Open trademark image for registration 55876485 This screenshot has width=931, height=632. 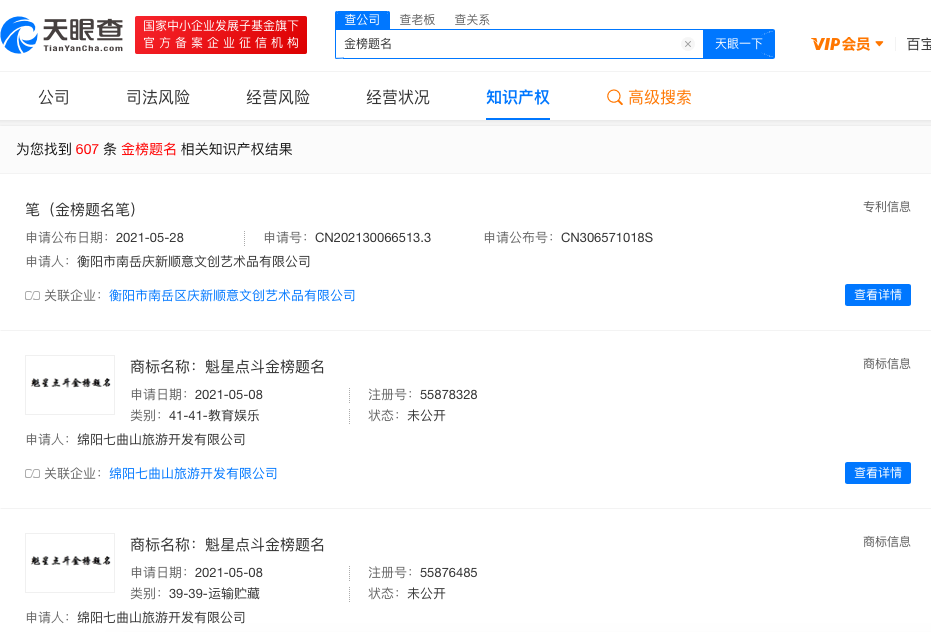point(70,563)
